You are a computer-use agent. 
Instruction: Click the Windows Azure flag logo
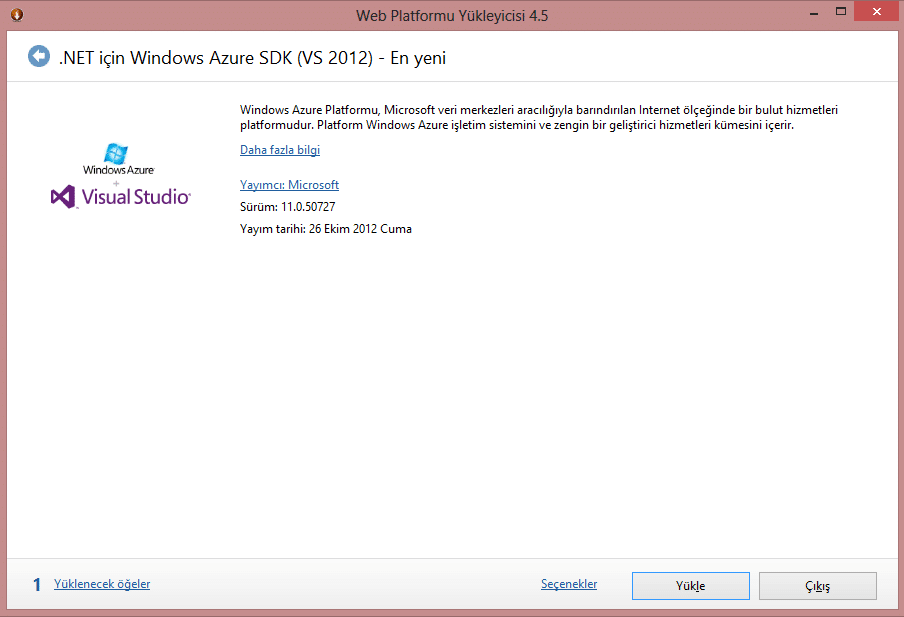click(116, 153)
